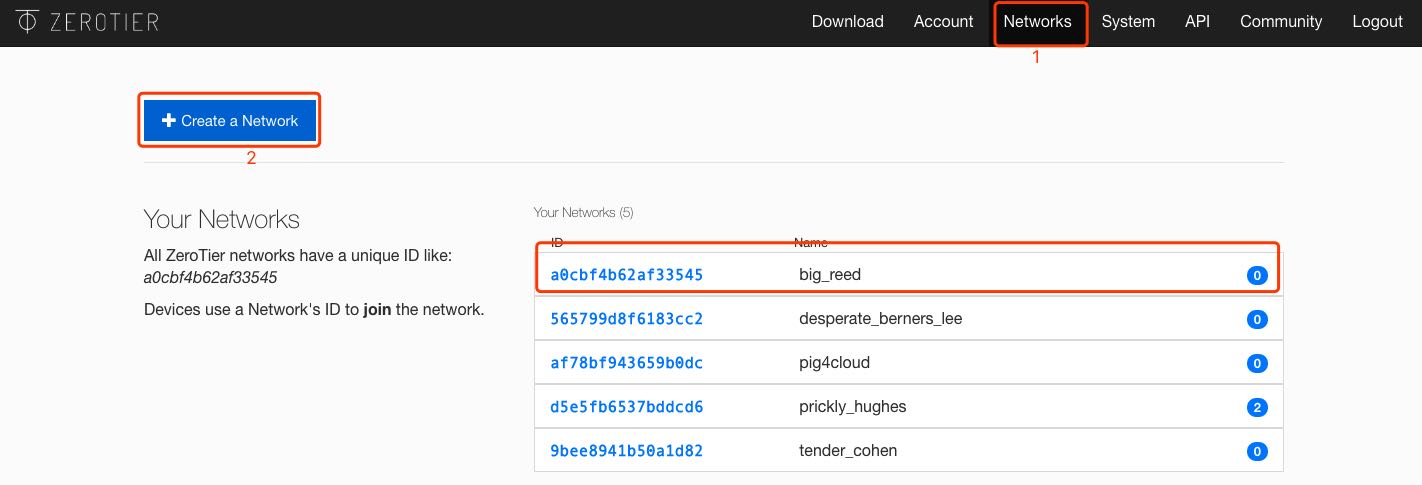
Task: Open the Networks menu item
Action: point(1037,21)
